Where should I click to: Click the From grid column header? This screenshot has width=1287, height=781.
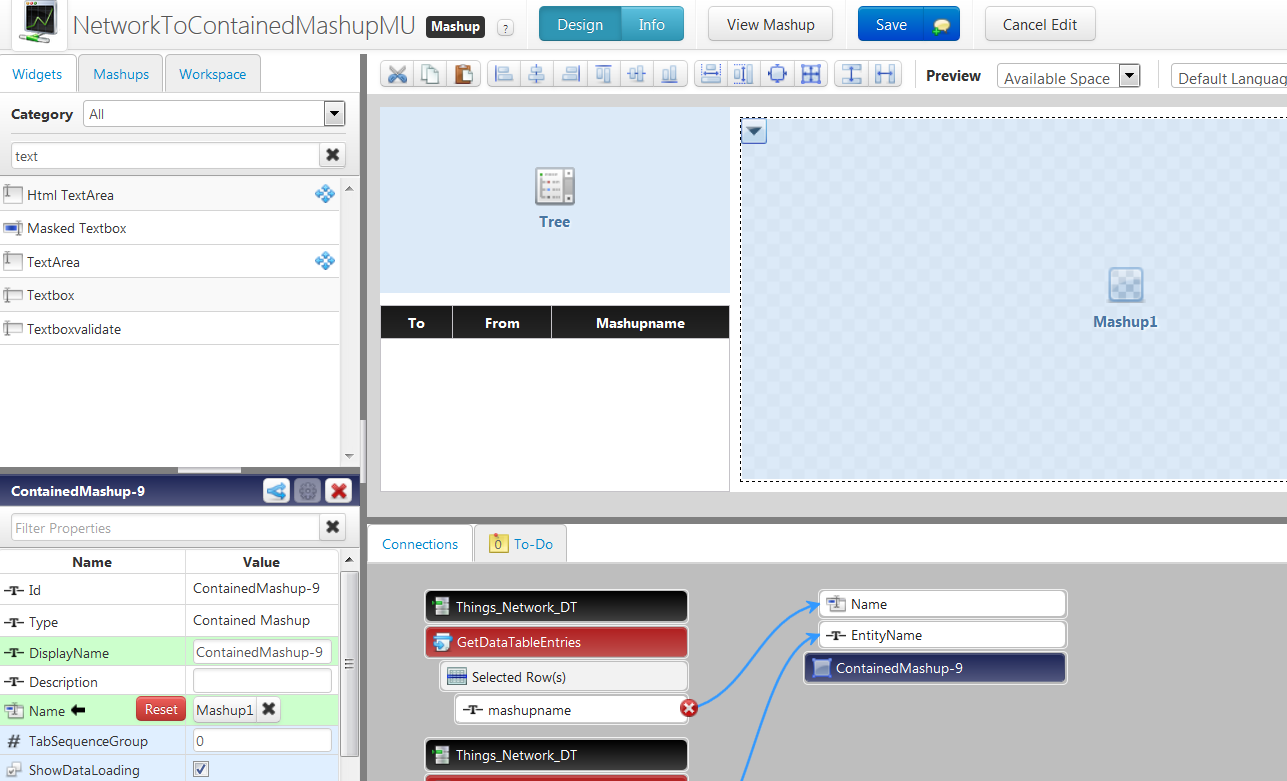pos(502,322)
